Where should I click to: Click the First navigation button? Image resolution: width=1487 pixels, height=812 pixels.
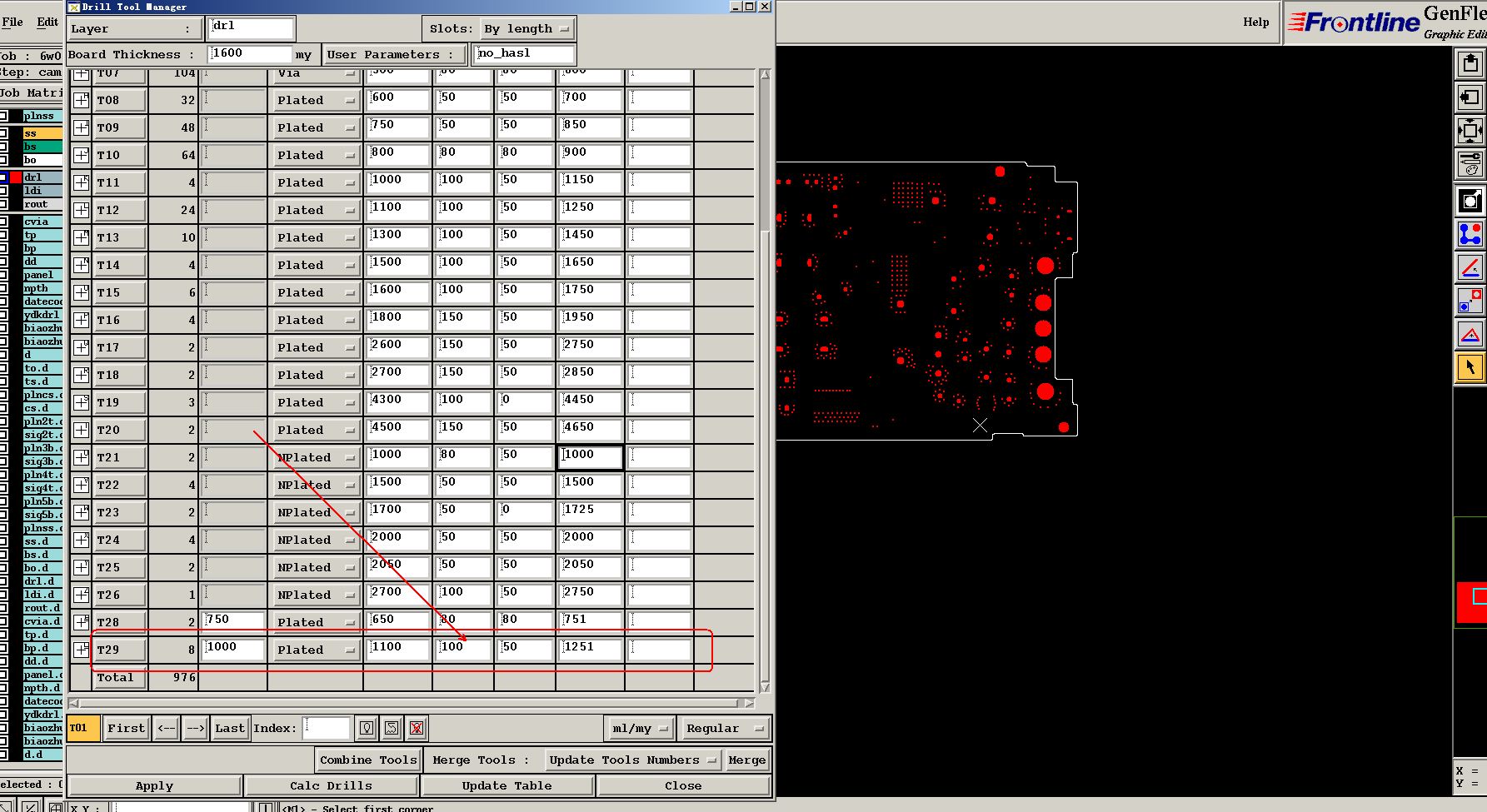pyautogui.click(x=126, y=728)
